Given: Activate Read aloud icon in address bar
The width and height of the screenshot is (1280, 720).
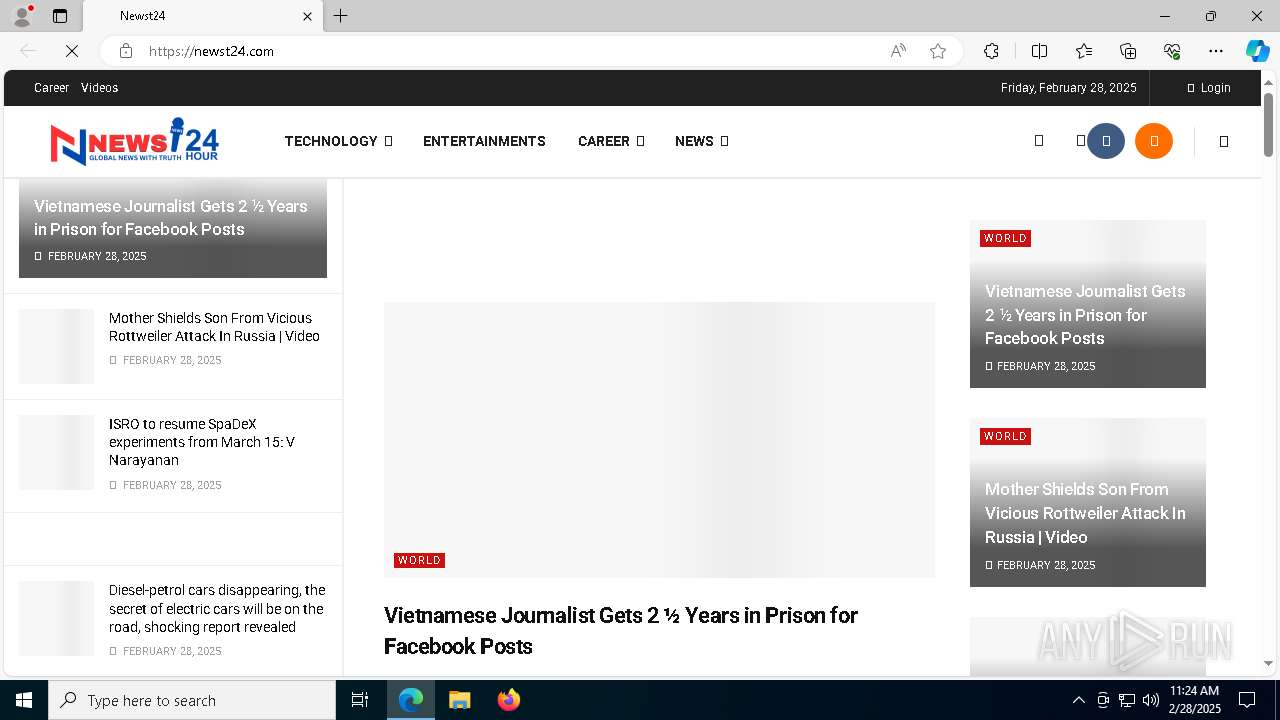Looking at the screenshot, I should tap(898, 51).
